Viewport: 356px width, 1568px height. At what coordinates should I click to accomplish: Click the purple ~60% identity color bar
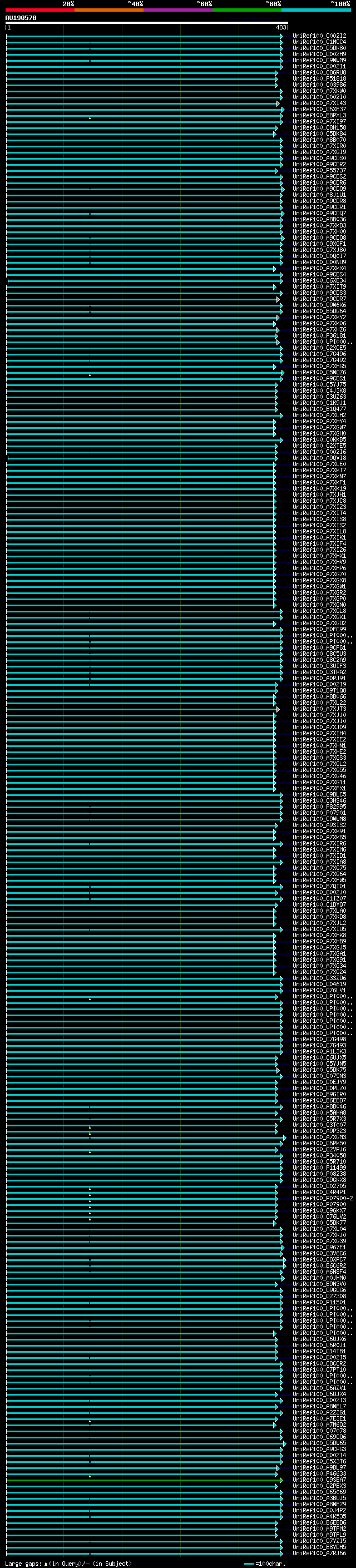pos(177,10)
